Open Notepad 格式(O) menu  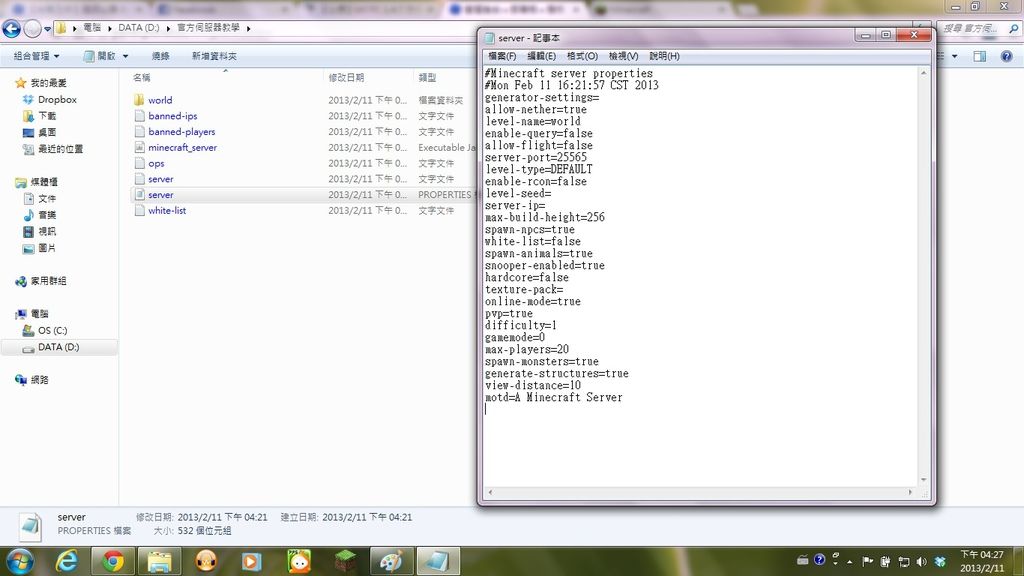click(x=582, y=56)
